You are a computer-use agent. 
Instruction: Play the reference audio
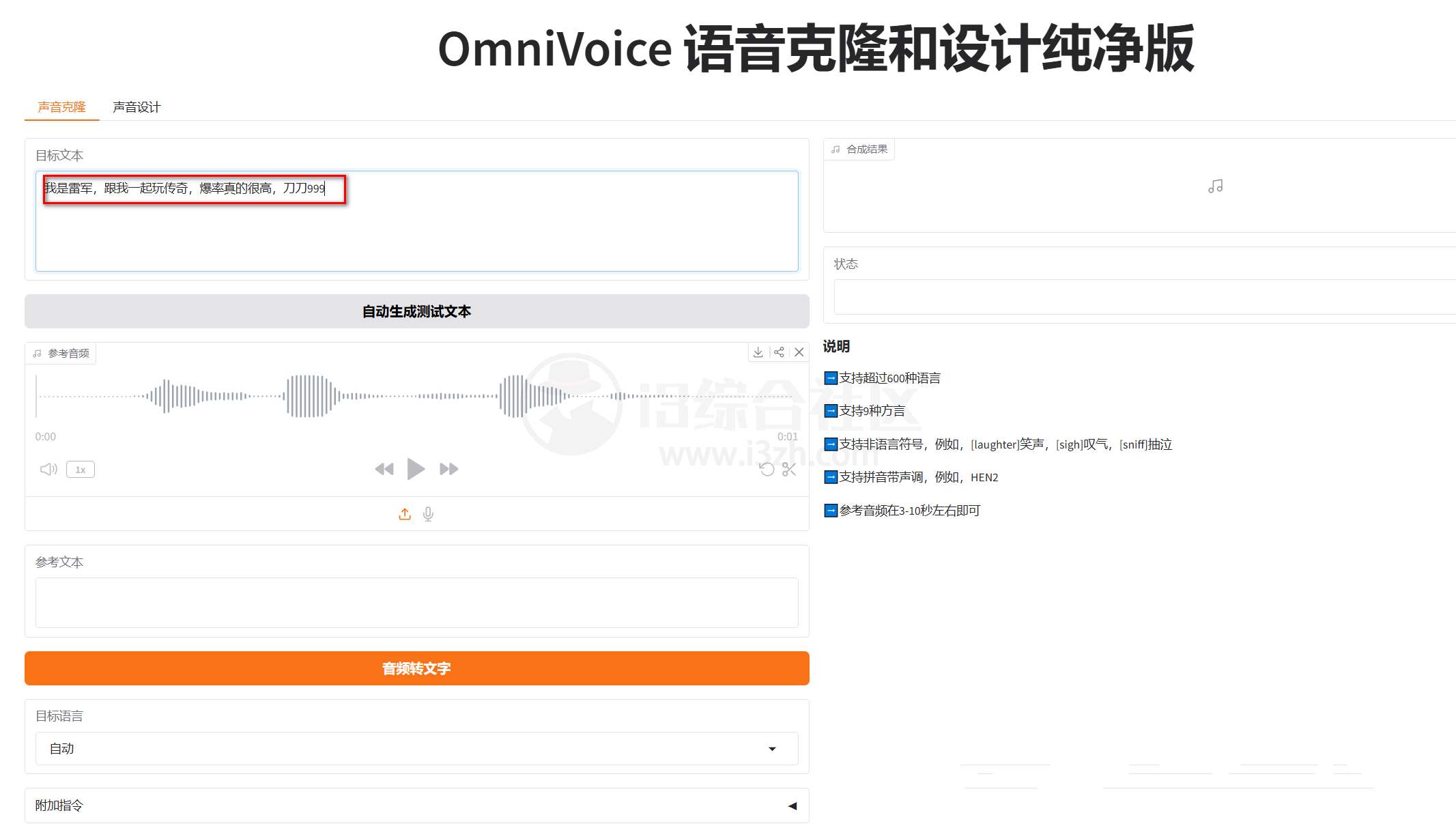coord(415,469)
